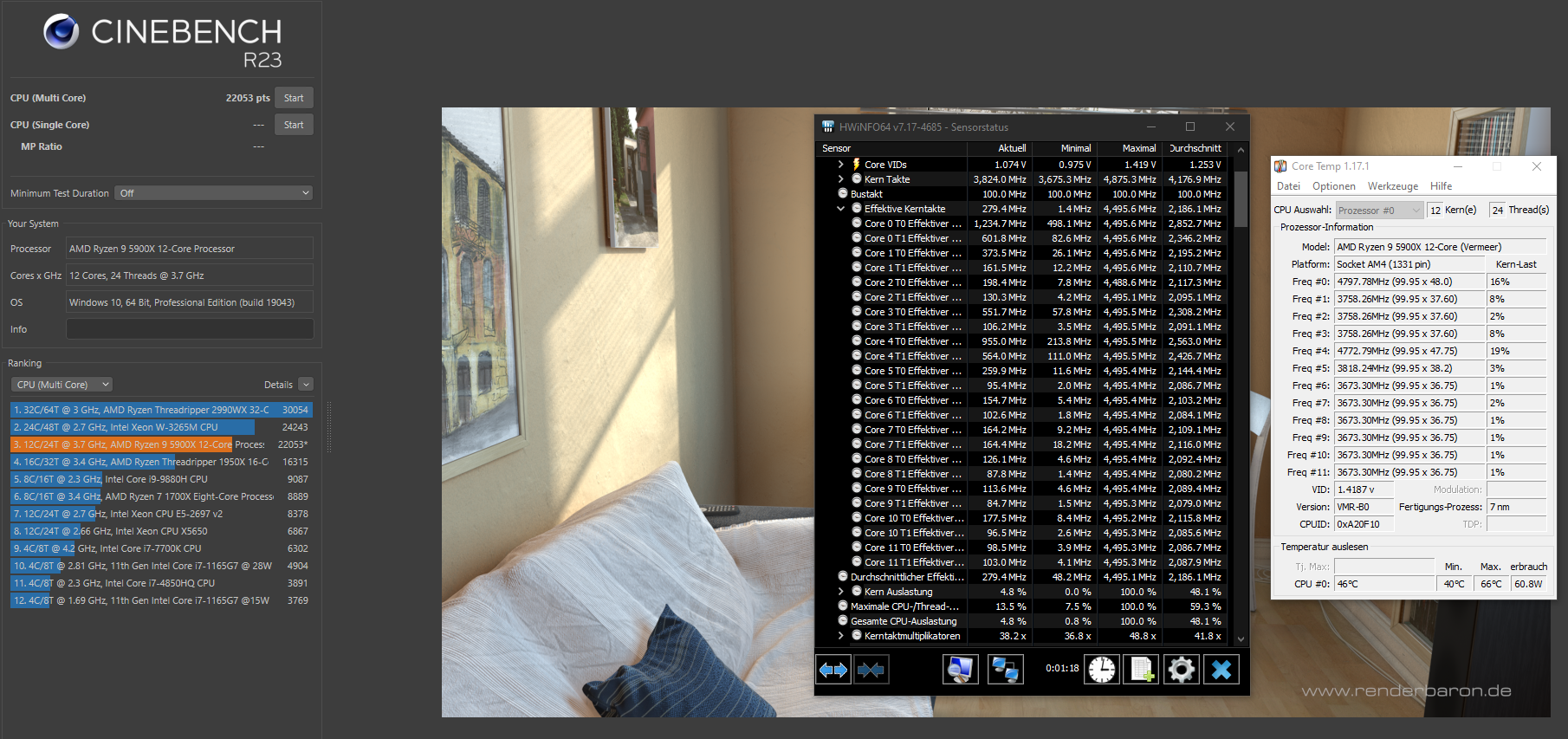Click the VID value field

pos(1364,489)
